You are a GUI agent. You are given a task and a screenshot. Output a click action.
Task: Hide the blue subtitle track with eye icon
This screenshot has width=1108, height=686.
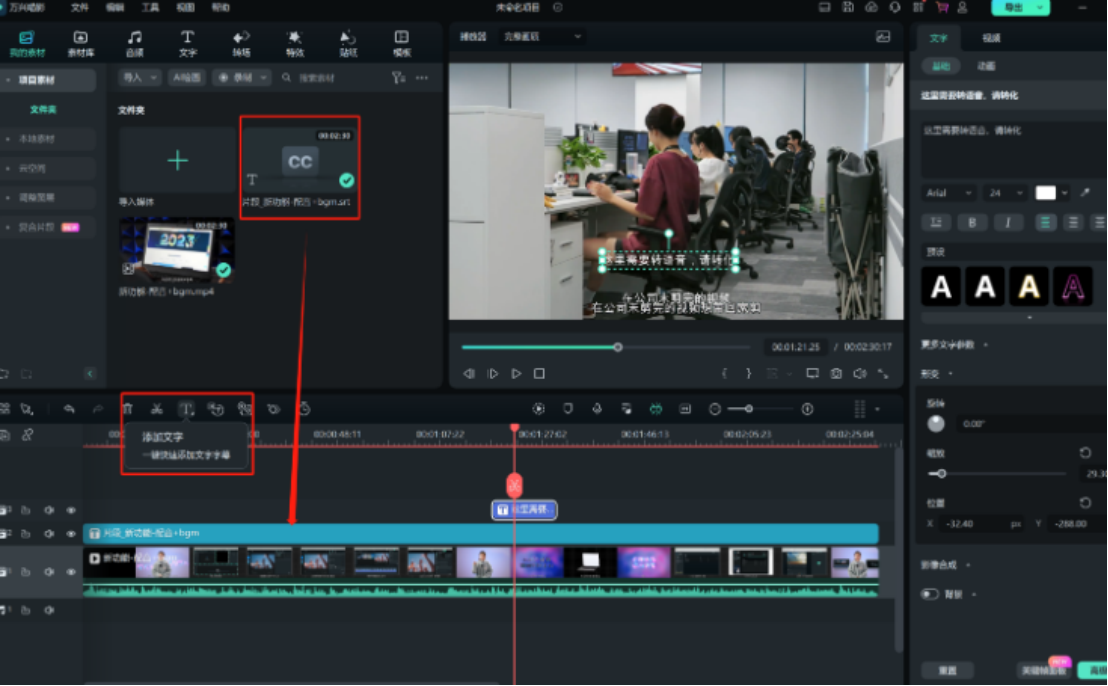[71, 535]
